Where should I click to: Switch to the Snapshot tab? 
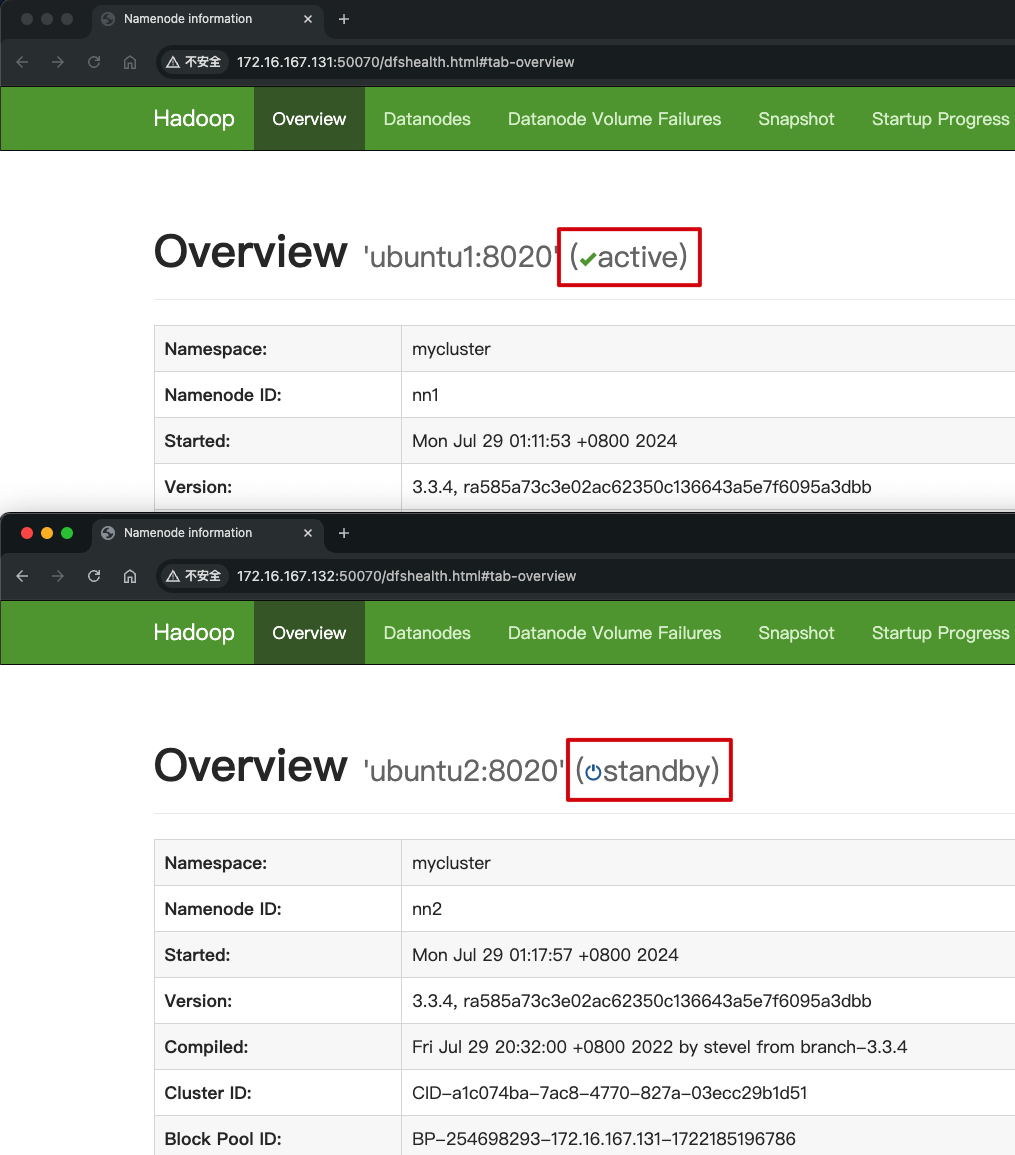796,118
